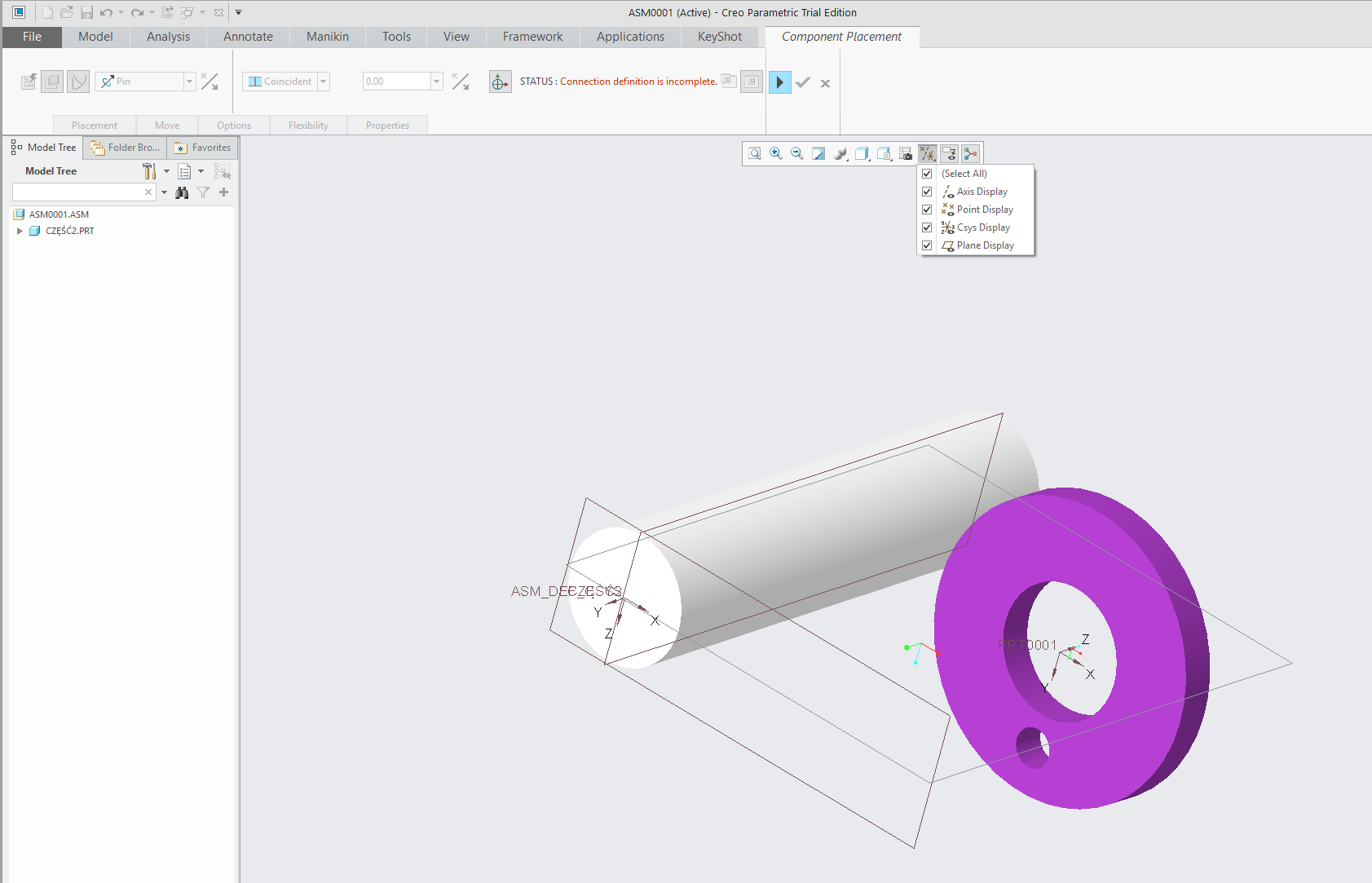This screenshot has height=883, width=1372.
Task: Click the Find binoculars icon in Model Tree
Action: point(182,192)
